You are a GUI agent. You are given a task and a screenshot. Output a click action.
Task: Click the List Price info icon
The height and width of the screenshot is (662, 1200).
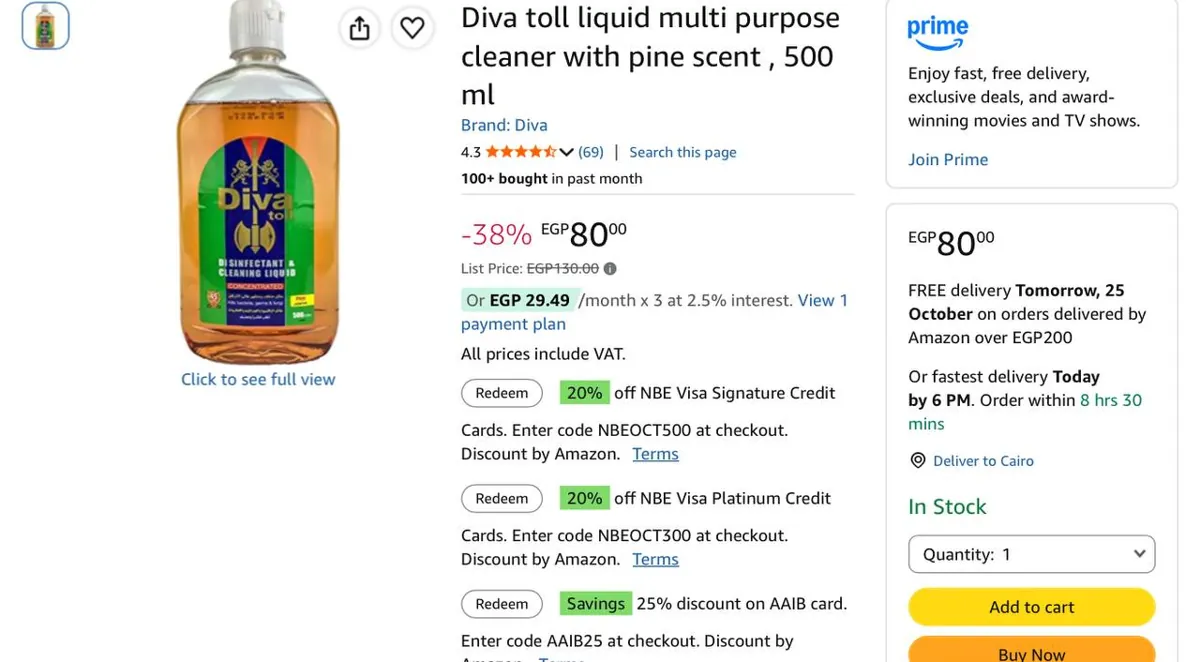(610, 269)
